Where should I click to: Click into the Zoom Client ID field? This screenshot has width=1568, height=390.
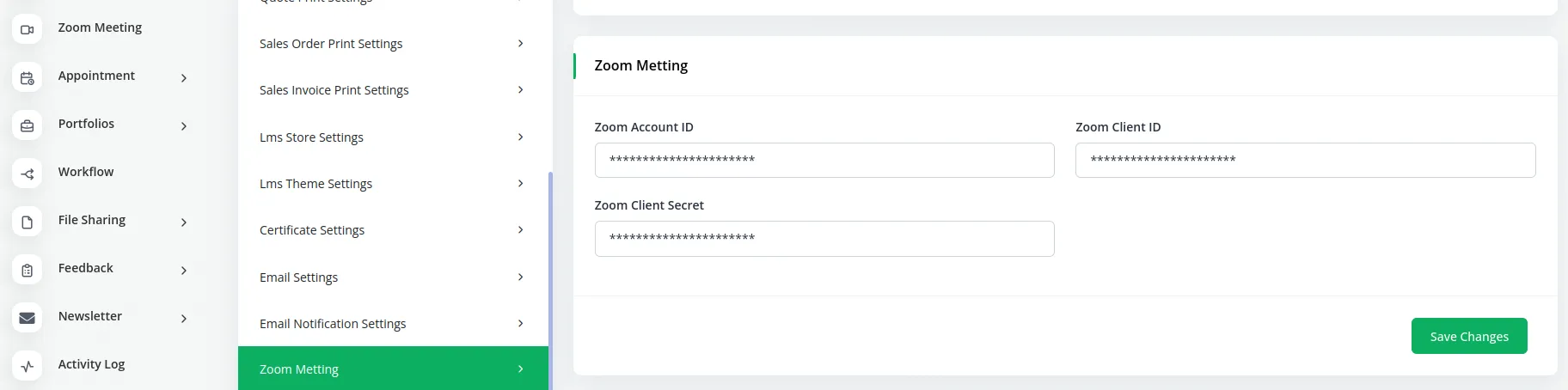click(1304, 161)
